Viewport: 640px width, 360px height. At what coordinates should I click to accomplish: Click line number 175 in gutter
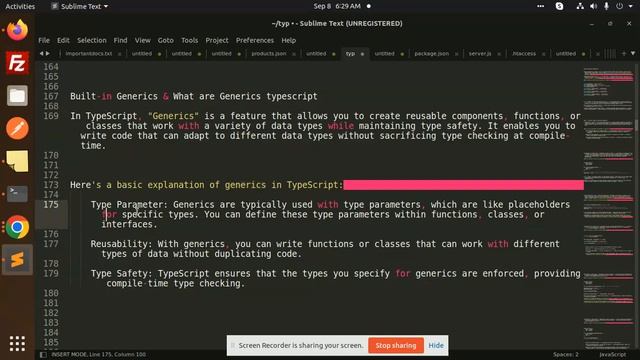51,204
